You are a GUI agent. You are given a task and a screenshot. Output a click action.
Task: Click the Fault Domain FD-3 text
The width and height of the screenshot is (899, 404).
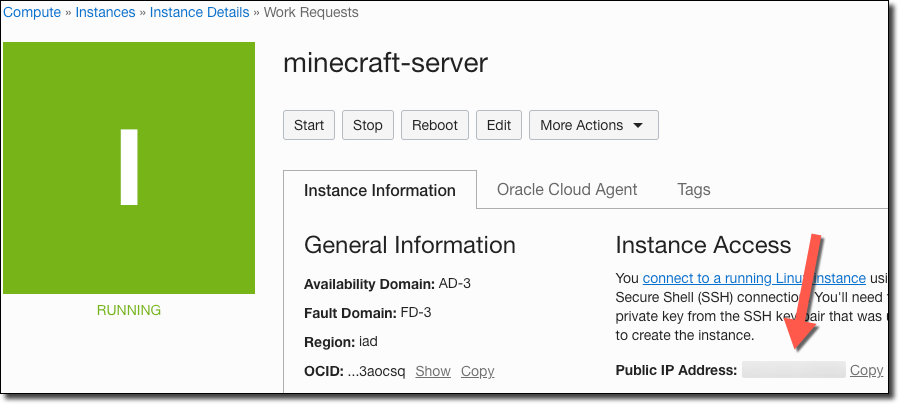pos(368,313)
